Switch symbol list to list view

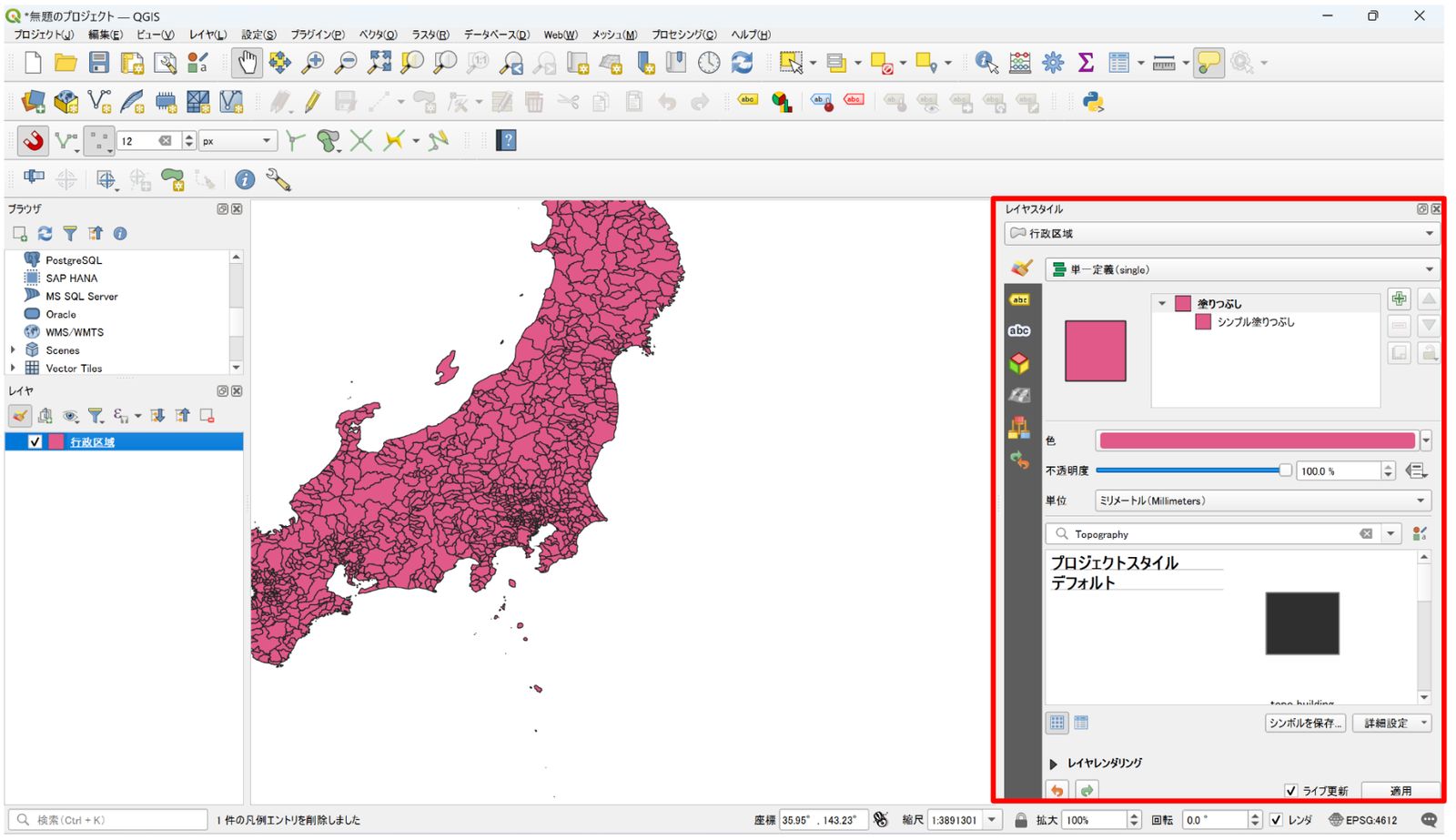pyautogui.click(x=1081, y=723)
